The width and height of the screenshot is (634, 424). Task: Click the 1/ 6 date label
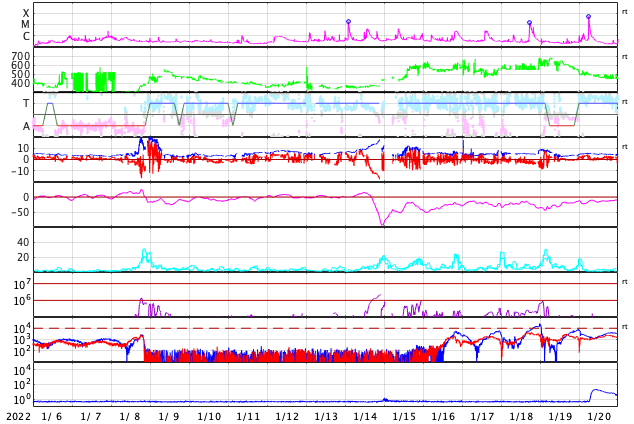pyautogui.click(x=52, y=416)
